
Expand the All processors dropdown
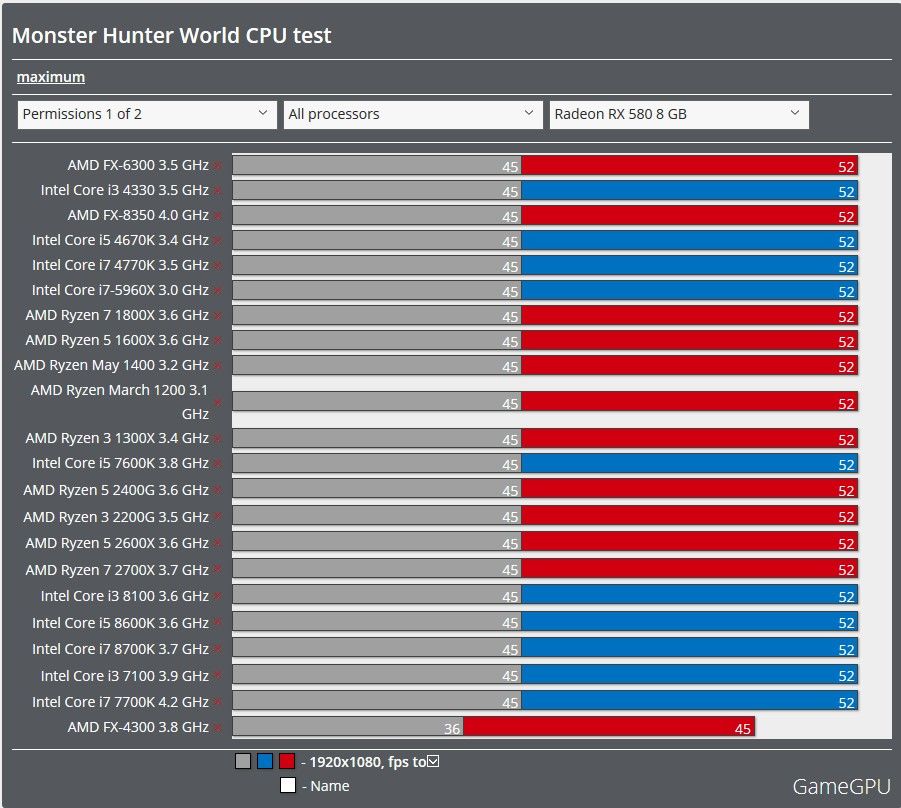[x=413, y=114]
